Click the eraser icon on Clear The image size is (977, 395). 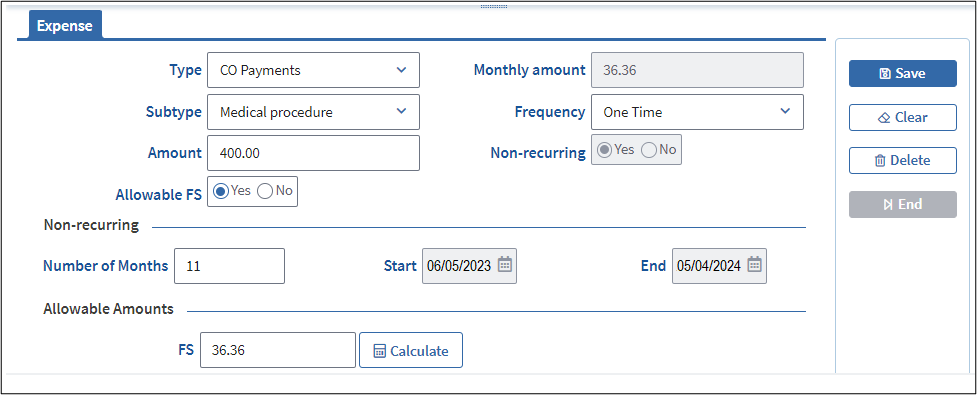(883, 118)
